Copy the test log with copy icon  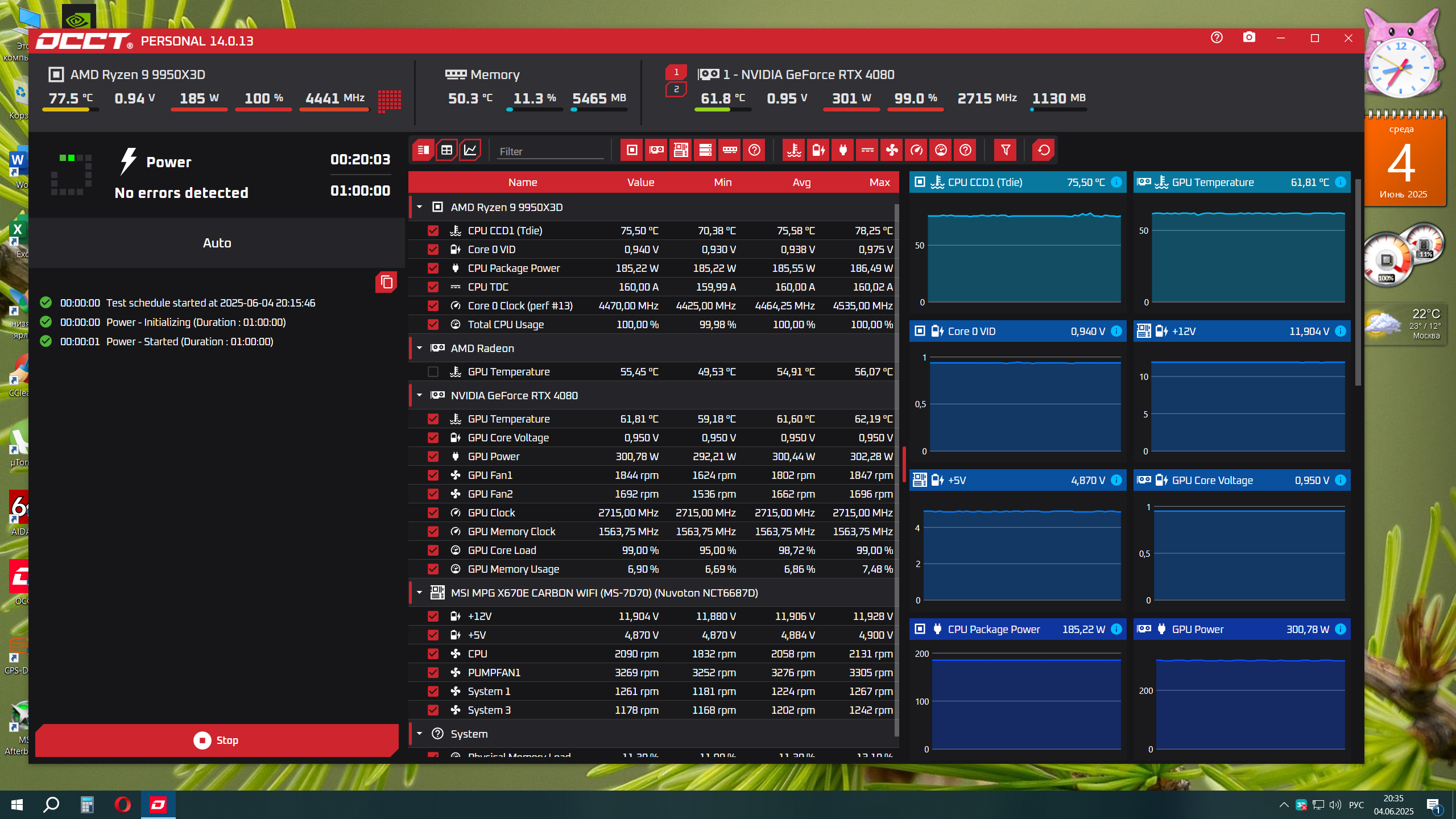[x=386, y=282]
